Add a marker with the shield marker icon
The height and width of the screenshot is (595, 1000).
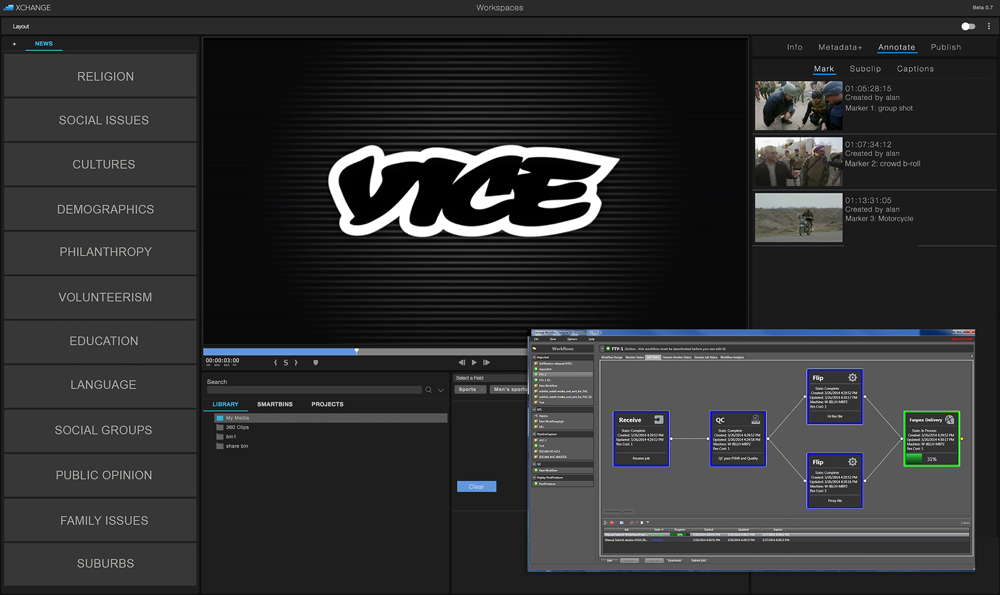click(316, 363)
